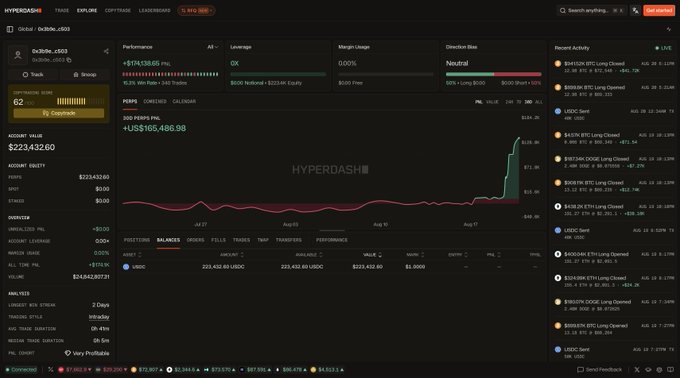Viewport: 680px width, 378px height.
Task: Click the percent icon in ticker bar
Action: 51,370
